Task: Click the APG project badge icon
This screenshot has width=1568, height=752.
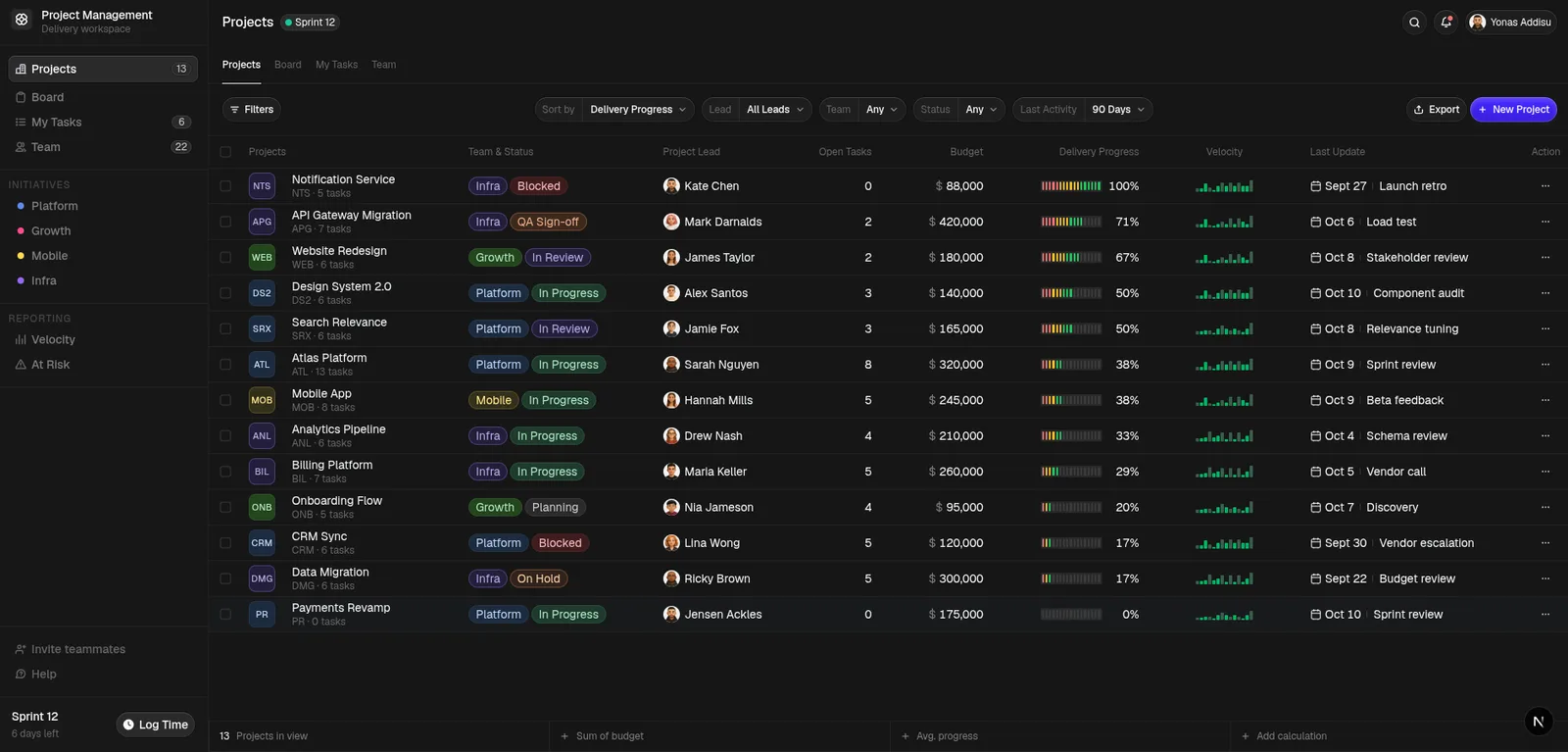Action: coord(262,222)
